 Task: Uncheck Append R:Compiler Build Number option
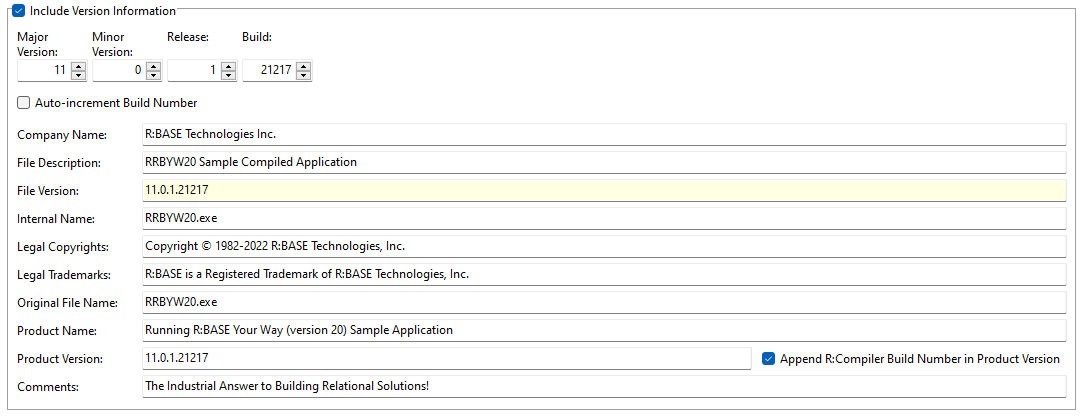tap(768, 359)
